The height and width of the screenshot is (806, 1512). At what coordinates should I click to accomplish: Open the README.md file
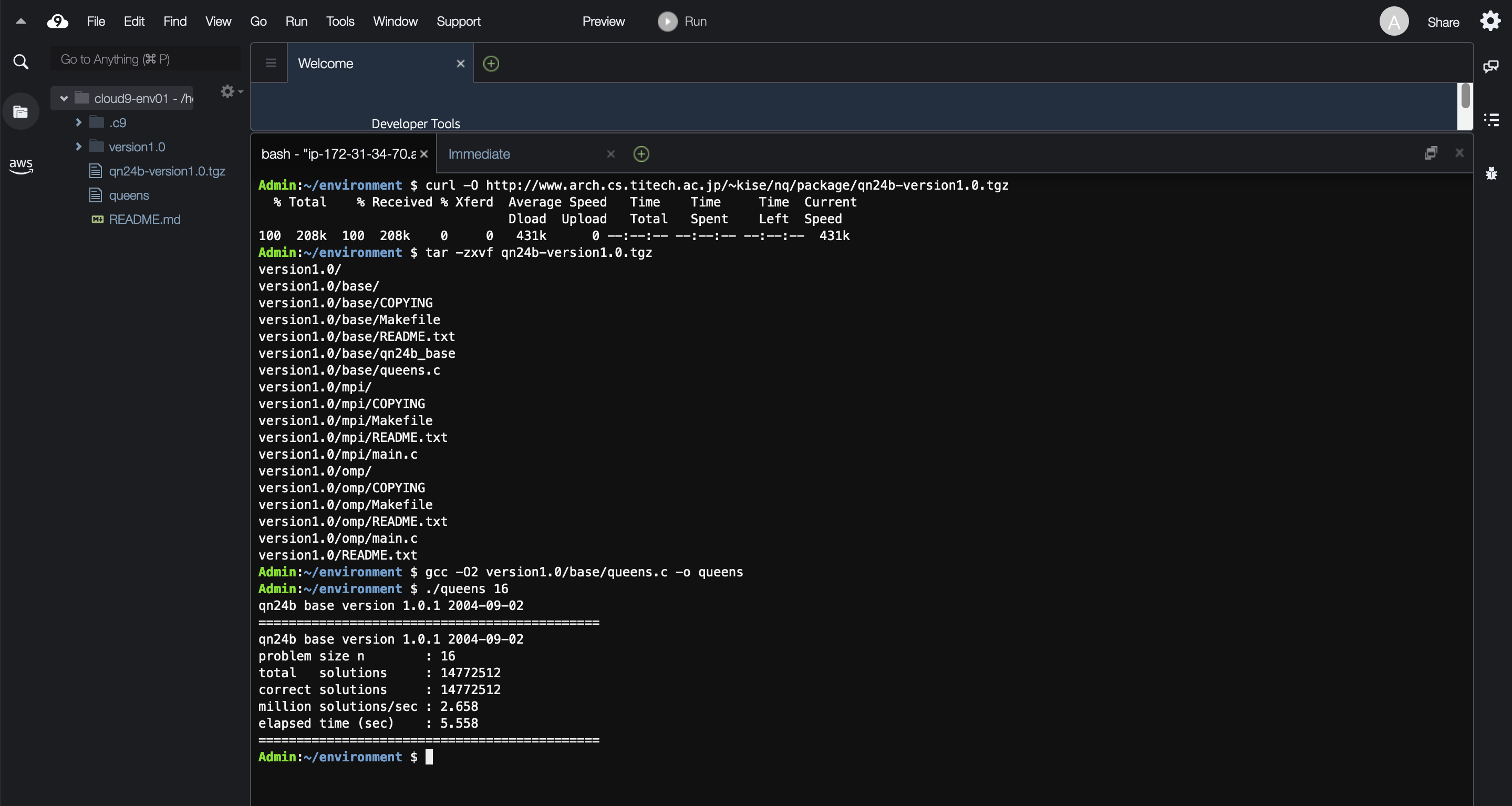(x=144, y=219)
